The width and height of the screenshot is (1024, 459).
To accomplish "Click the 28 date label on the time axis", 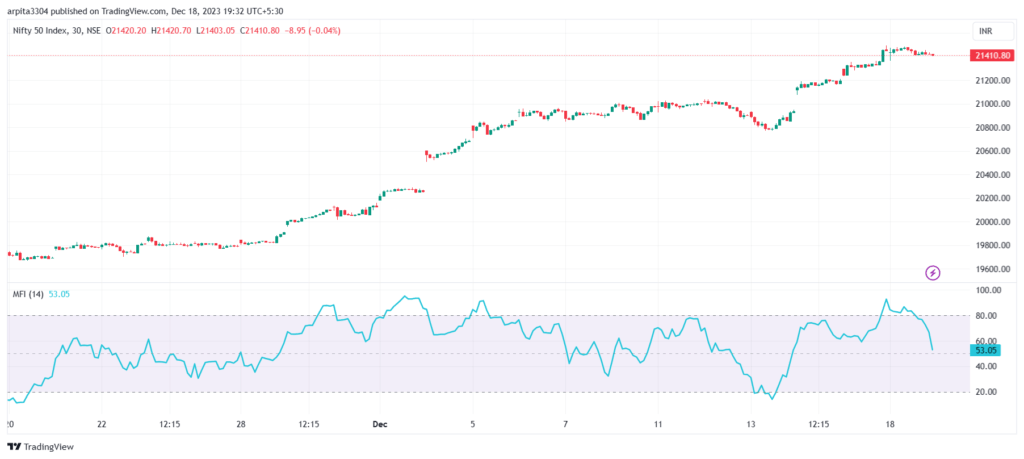I will click(x=241, y=424).
